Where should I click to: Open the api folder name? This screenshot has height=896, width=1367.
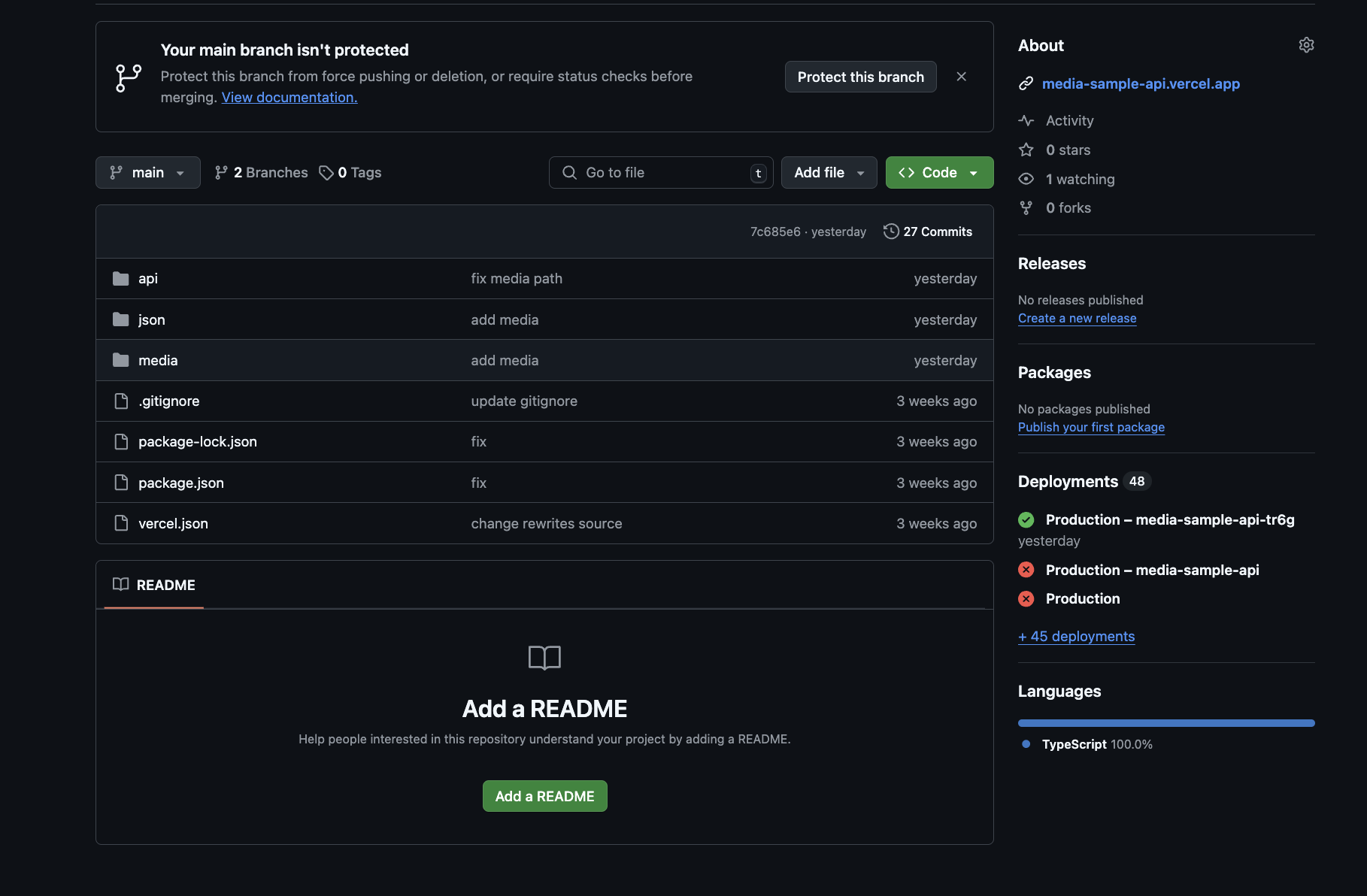148,279
